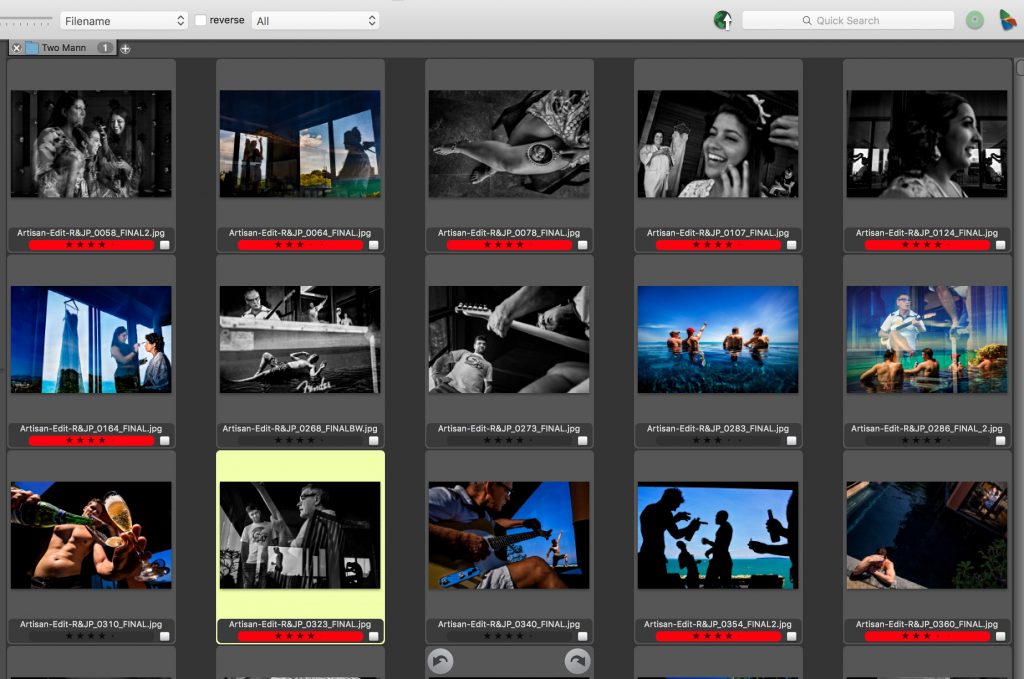1024x679 pixels.
Task: Select the Two Mann contact sheet tab
Action: 63,48
